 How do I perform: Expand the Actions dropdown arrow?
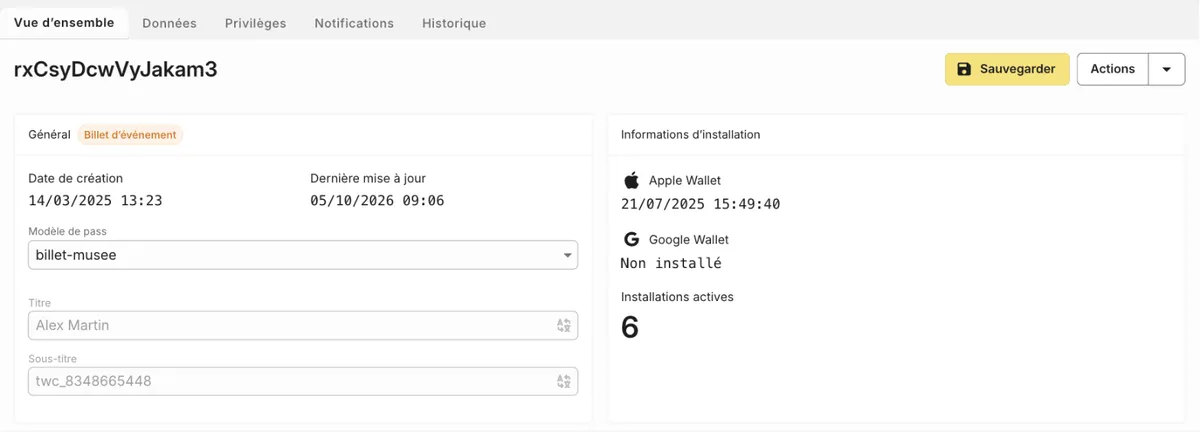[x=1166, y=69]
